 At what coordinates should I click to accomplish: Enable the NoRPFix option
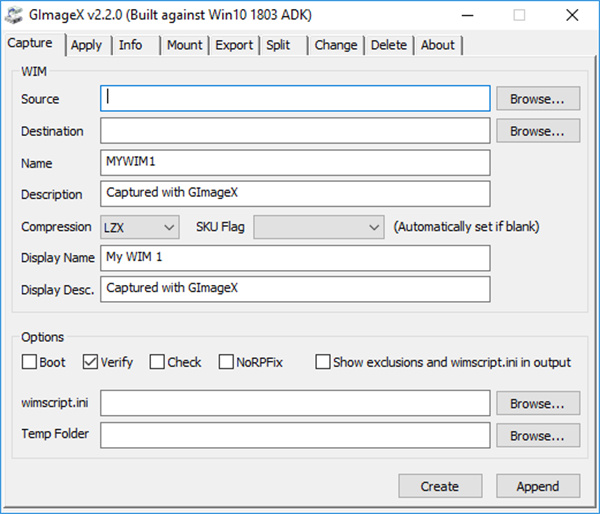click(227, 362)
